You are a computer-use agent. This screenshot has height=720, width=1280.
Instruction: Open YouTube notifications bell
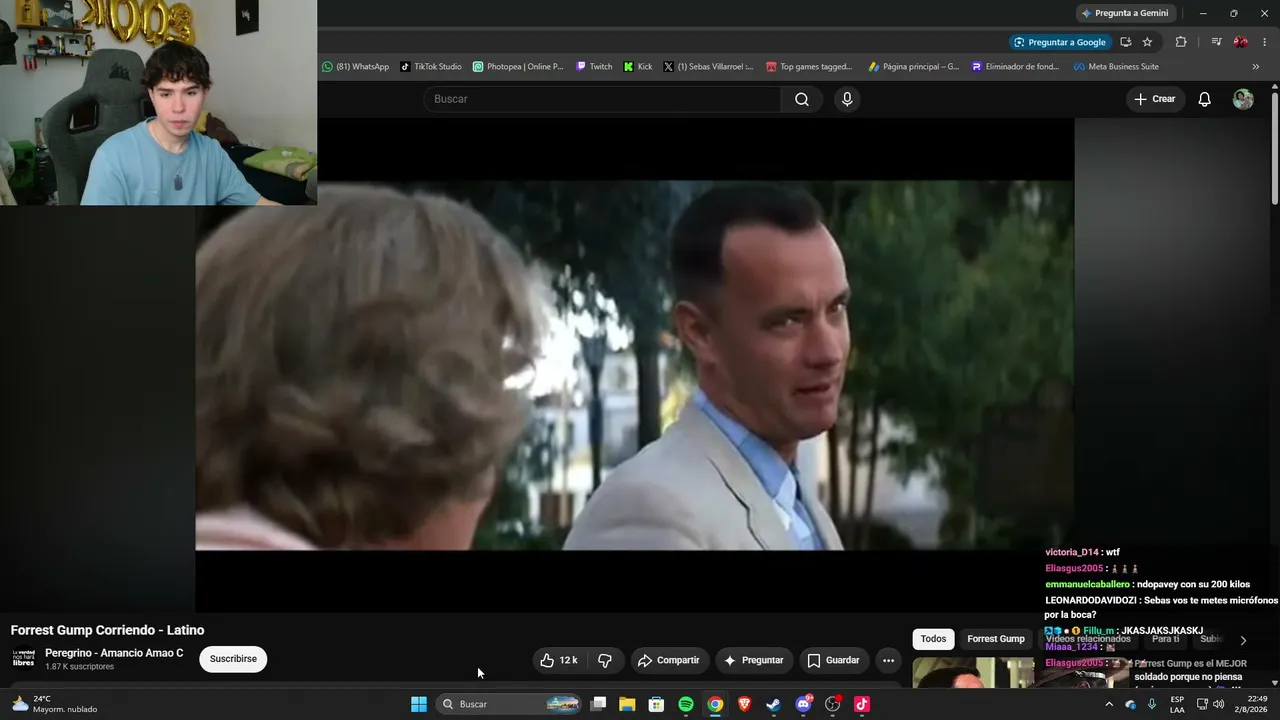(1205, 99)
